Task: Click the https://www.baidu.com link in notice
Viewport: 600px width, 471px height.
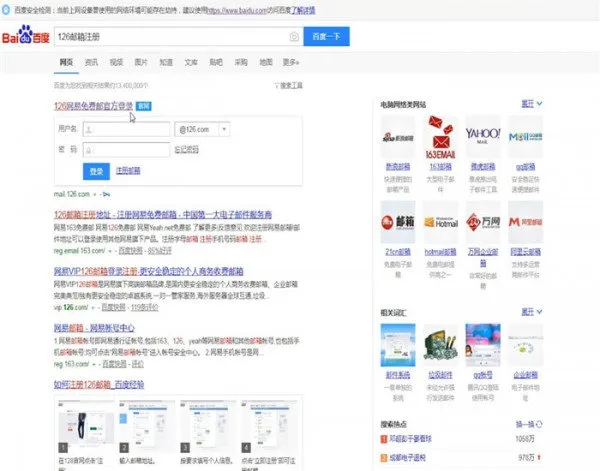Action: (x=236, y=10)
